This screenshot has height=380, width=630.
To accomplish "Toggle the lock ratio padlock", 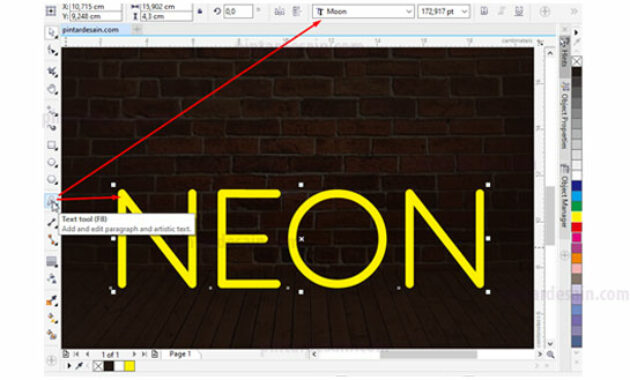I will coord(200,11).
